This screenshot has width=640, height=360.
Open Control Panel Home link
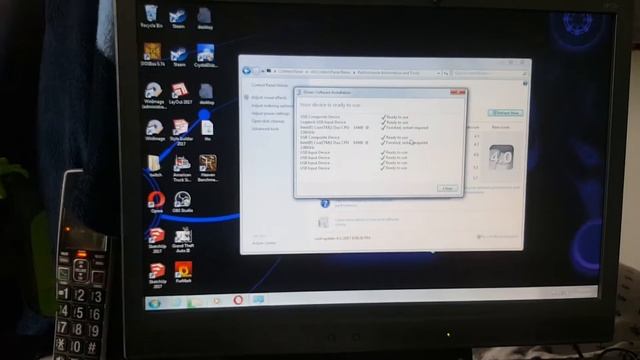(269, 85)
